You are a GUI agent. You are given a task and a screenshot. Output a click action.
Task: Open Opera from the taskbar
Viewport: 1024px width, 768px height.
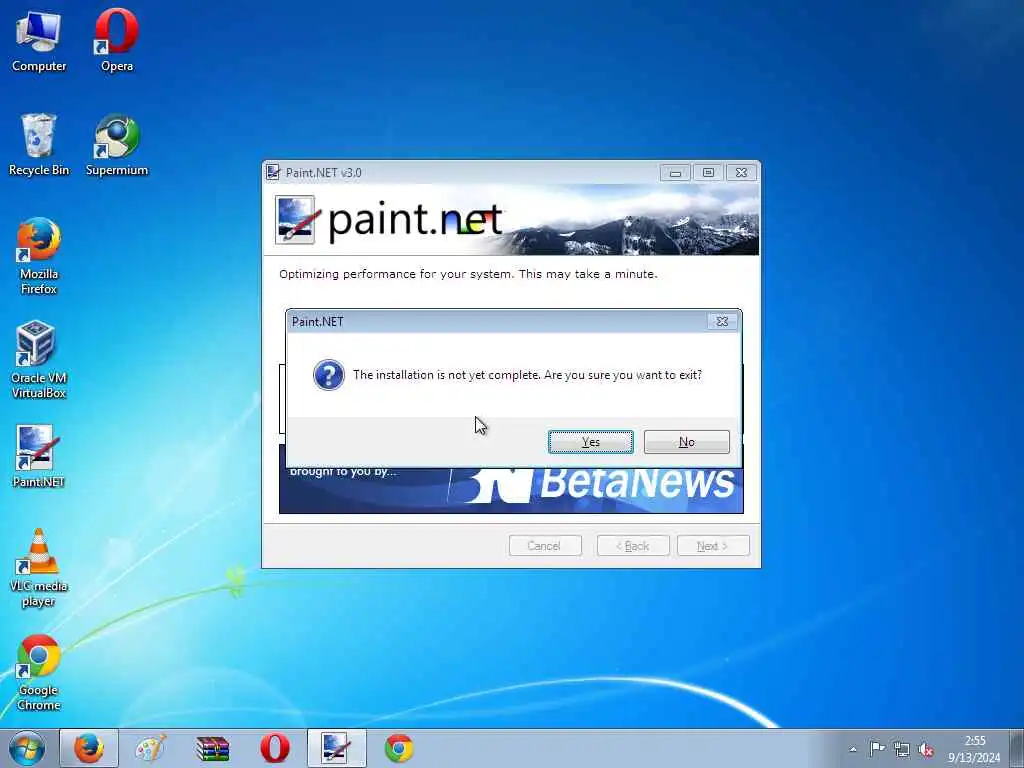275,748
